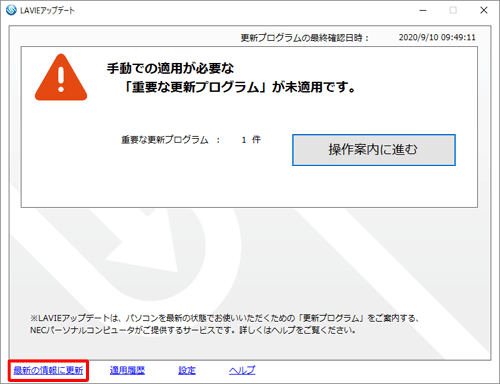Screen dimensions: 500x384
Task: Click the 1 件 count value
Action: pyautogui.click(x=251, y=140)
